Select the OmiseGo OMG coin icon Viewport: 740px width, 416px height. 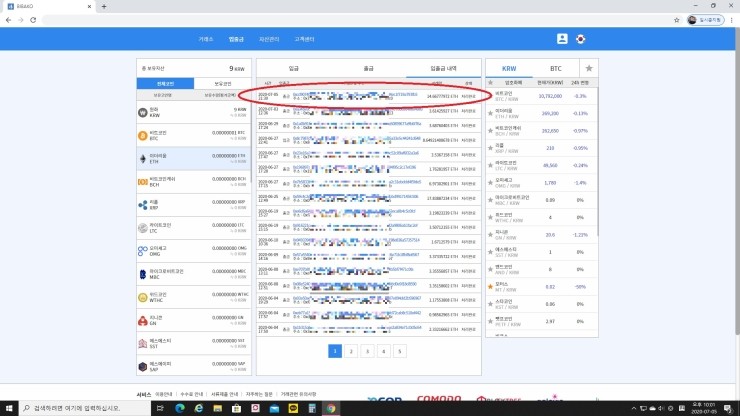click(x=143, y=251)
